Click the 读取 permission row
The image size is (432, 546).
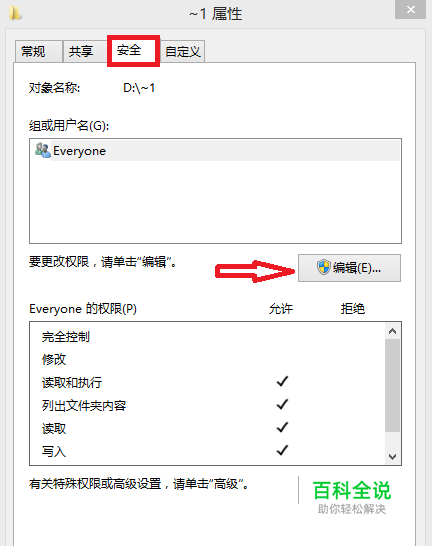[207, 428]
